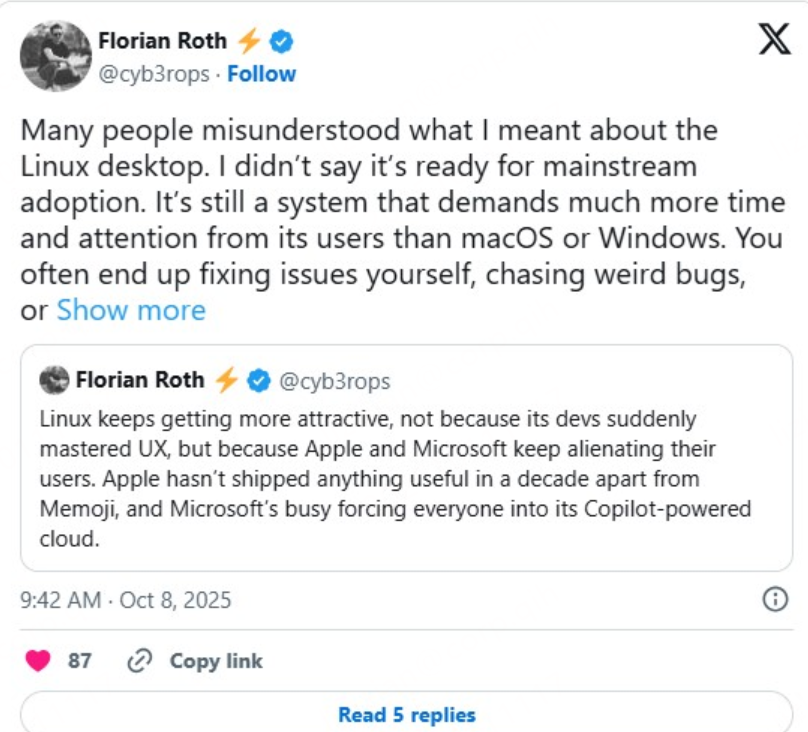Click the copy link chain icon

pyautogui.click(x=140, y=660)
